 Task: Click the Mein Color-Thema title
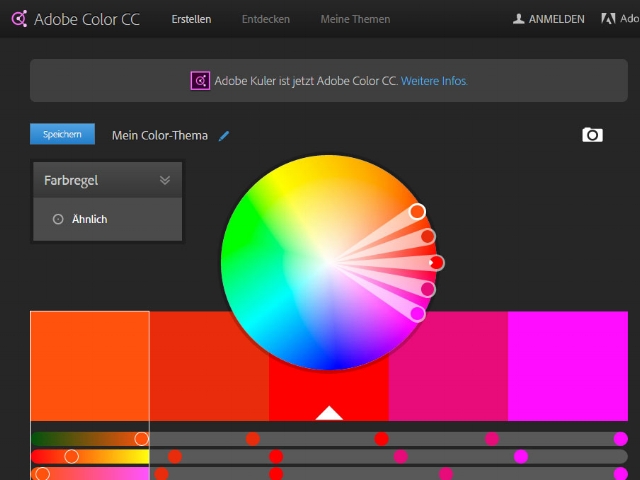pyautogui.click(x=160, y=136)
